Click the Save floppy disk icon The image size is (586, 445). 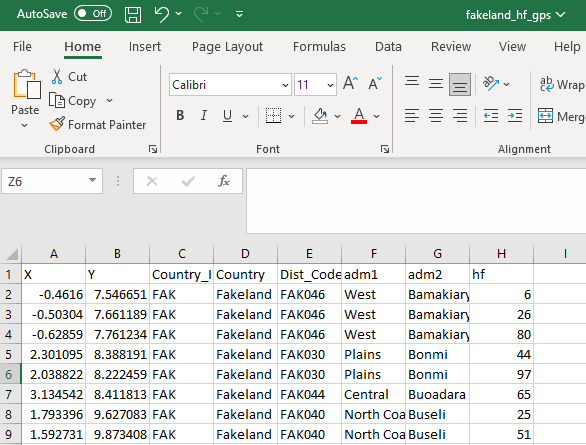tap(133, 15)
